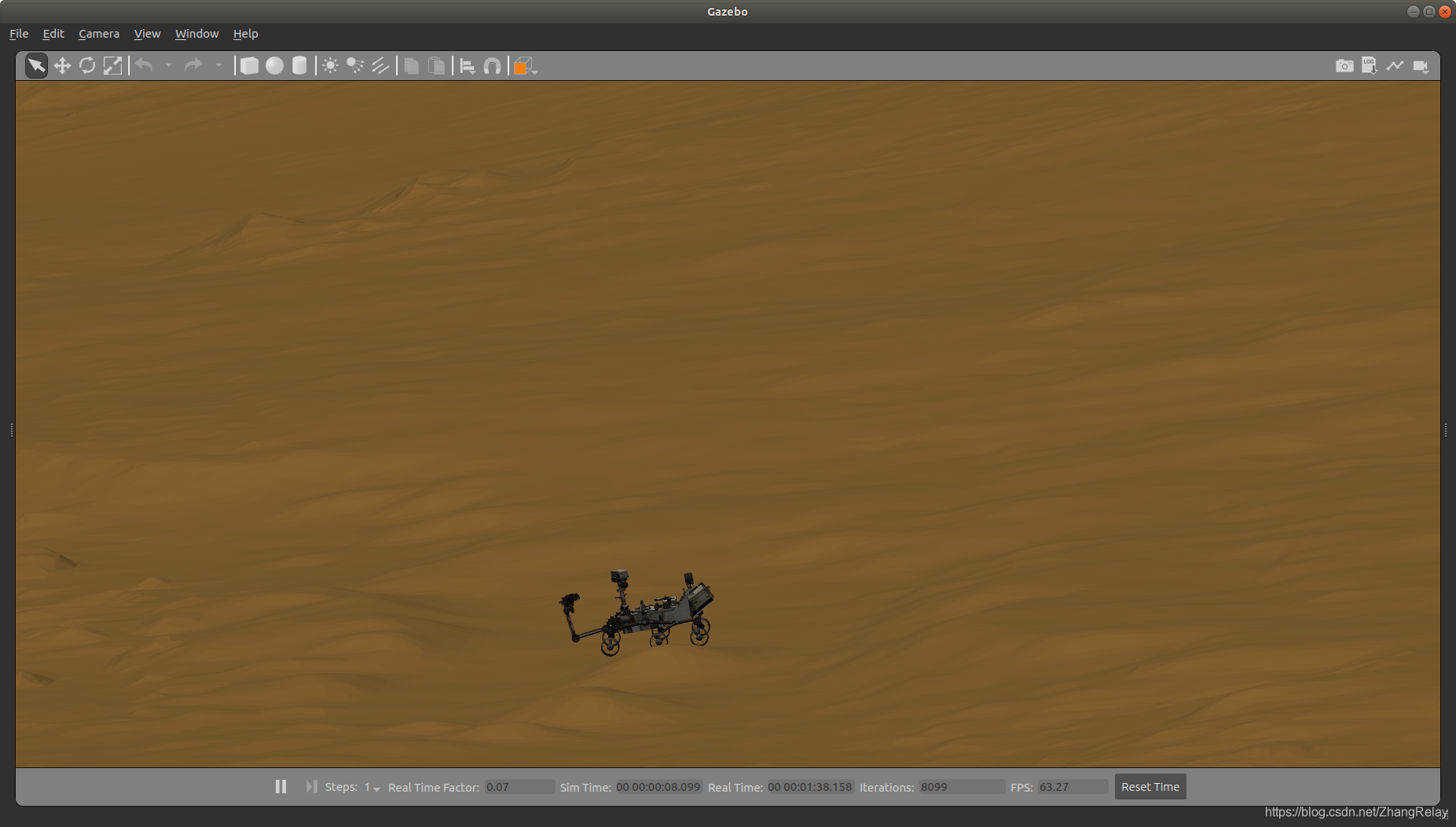The width and height of the screenshot is (1456, 827).
Task: Add a spot light
Action: click(x=355, y=66)
